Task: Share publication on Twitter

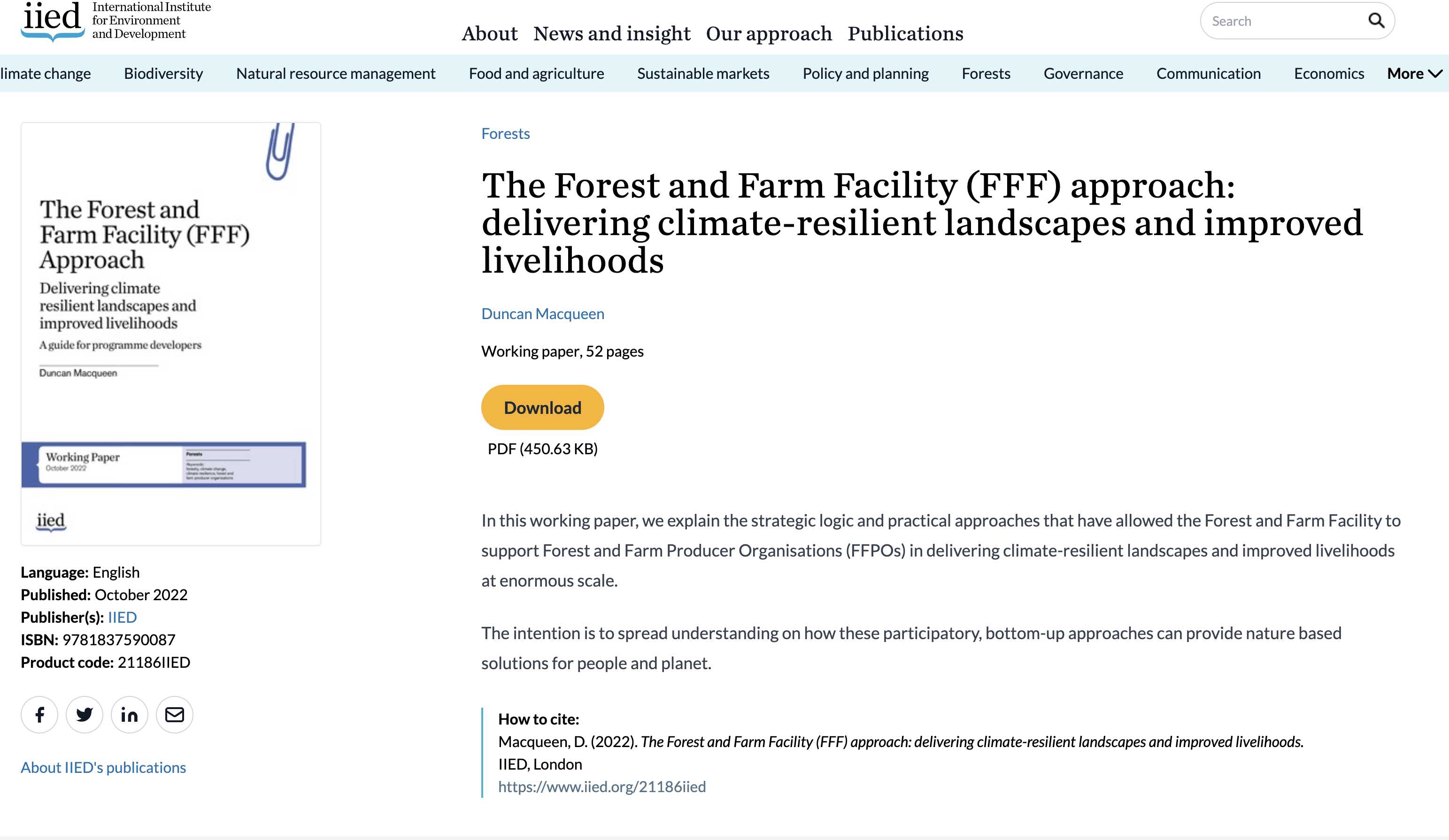Action: [85, 715]
